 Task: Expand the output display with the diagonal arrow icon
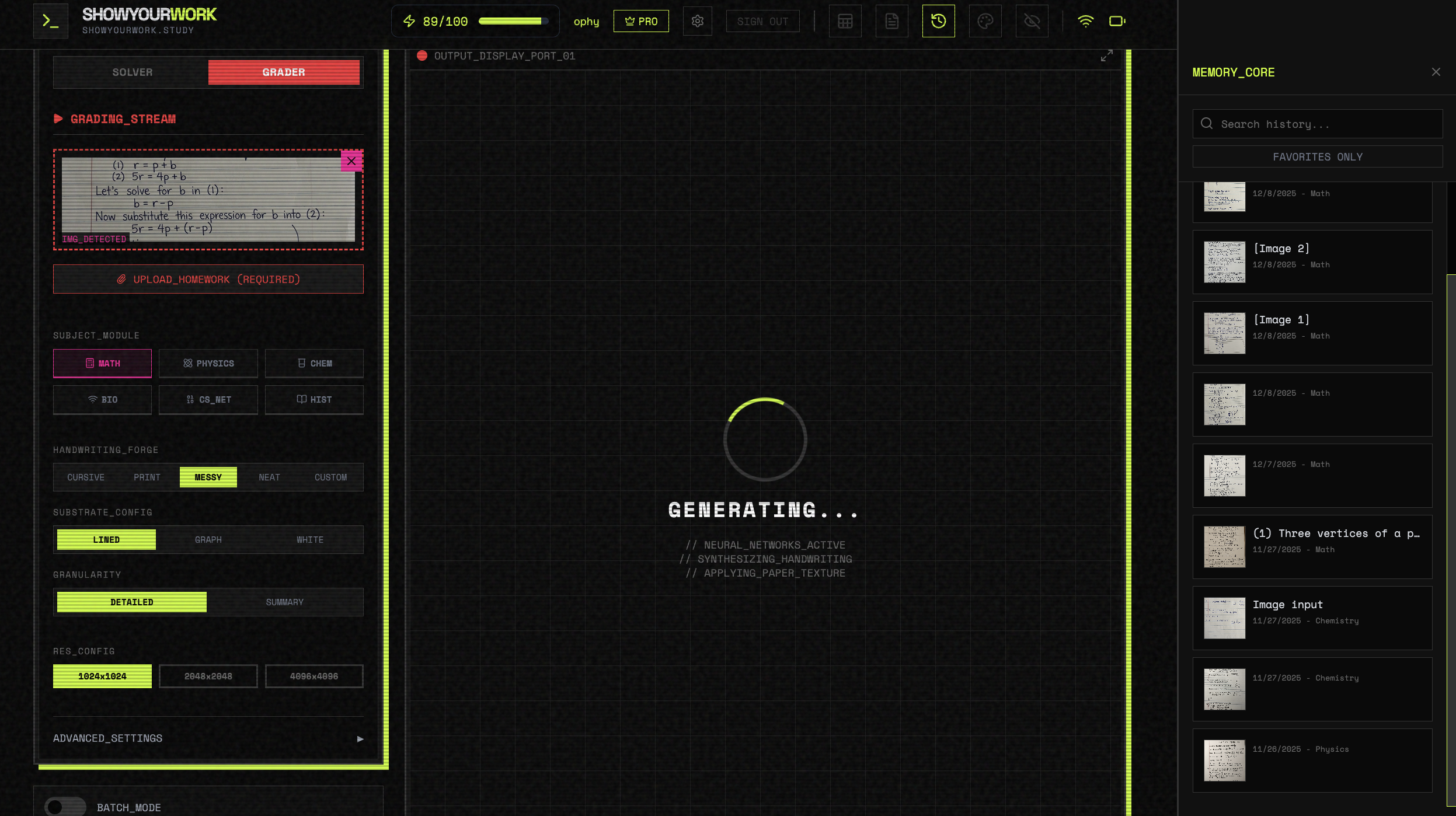(1106, 55)
